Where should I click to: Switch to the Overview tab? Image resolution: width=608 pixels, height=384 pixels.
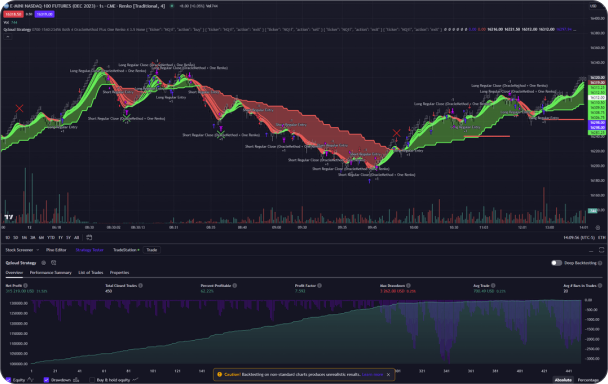coord(14,273)
